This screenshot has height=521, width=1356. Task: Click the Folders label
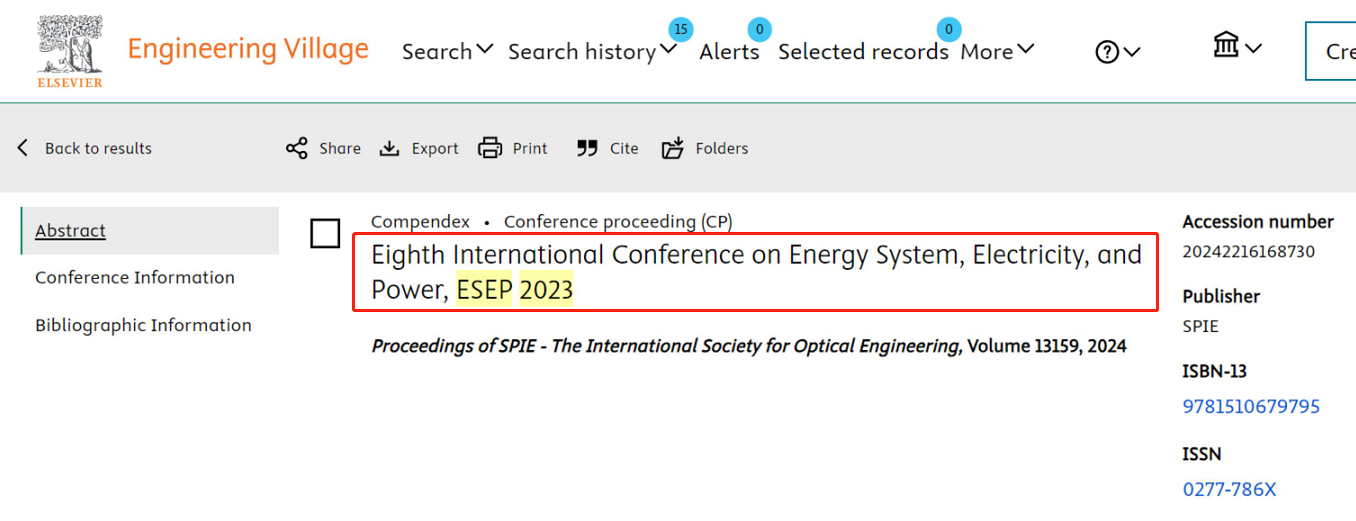pos(722,148)
